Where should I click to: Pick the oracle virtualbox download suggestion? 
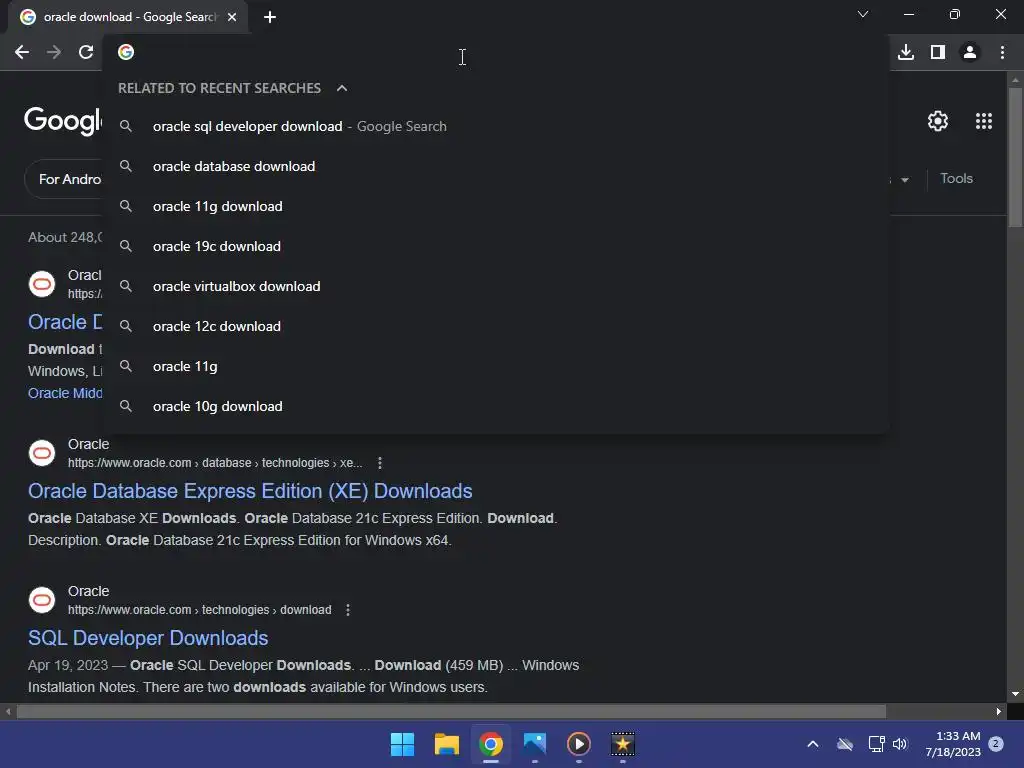496,286
